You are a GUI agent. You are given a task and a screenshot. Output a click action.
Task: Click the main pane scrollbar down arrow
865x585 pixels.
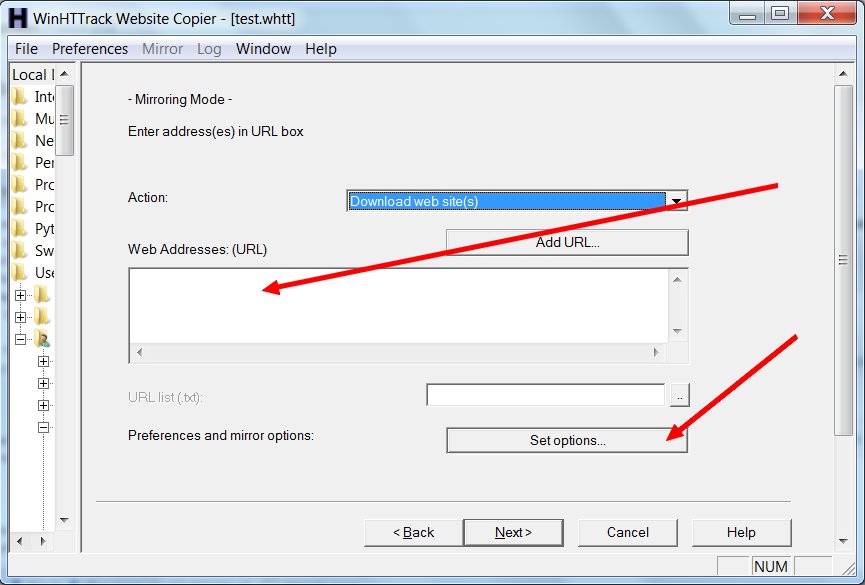point(842,541)
